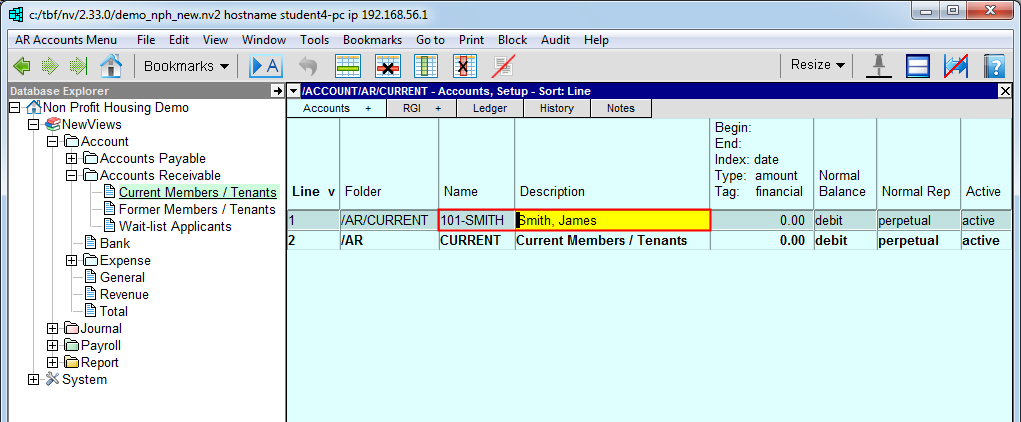Open the Resize dropdown
1021x422 pixels.
[x=817, y=65]
